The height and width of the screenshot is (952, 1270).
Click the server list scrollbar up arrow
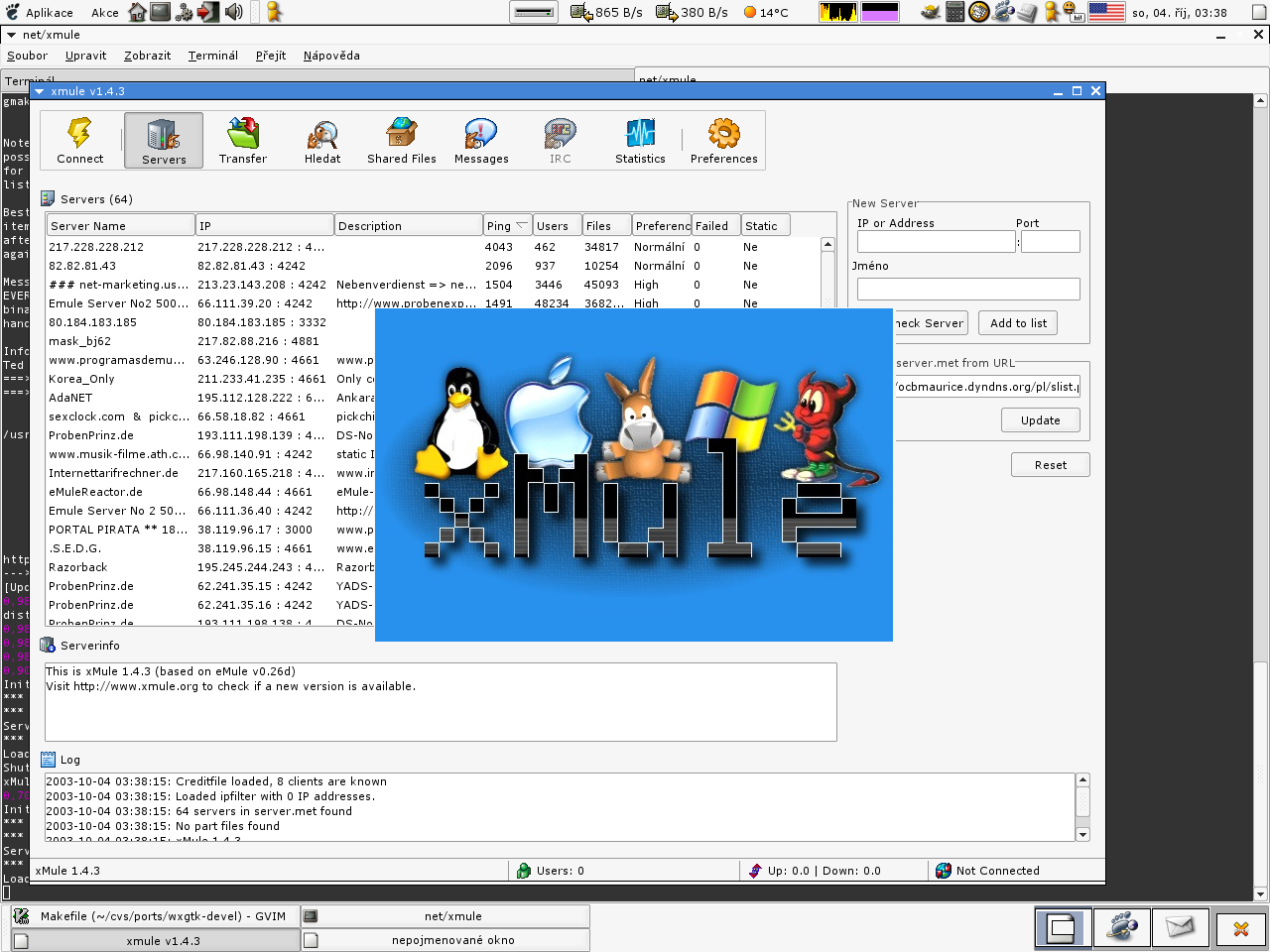[x=827, y=244]
